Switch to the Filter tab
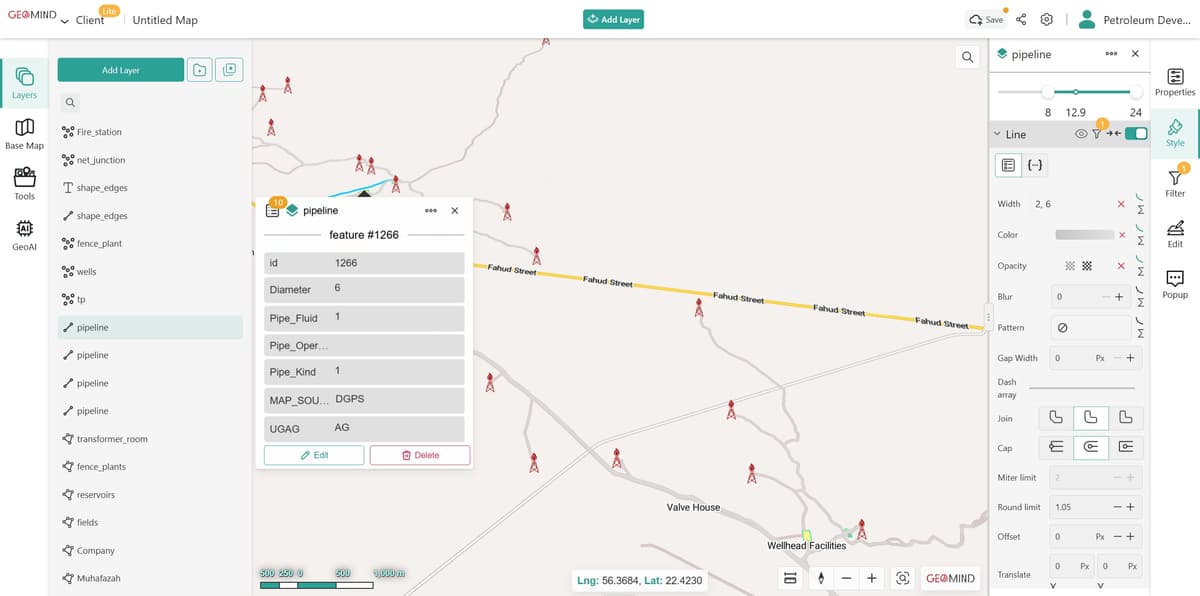 click(x=1175, y=182)
